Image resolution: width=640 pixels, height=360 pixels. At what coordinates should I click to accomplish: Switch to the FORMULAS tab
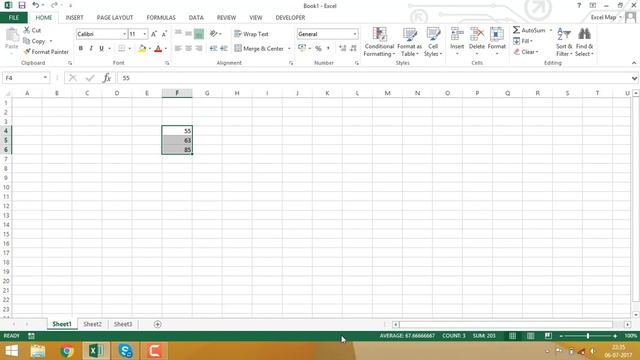[x=161, y=18]
